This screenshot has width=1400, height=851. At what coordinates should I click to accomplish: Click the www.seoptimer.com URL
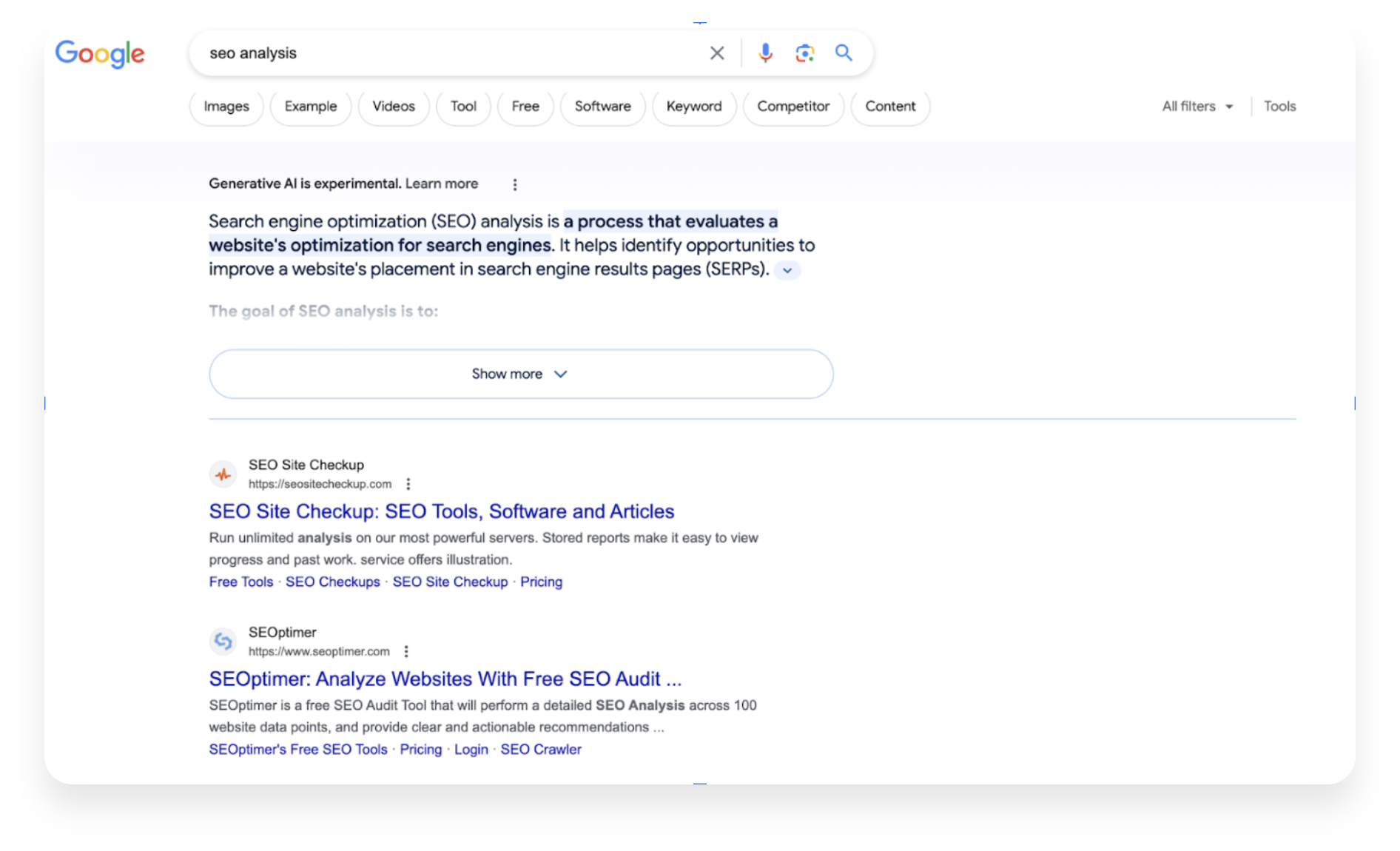coord(319,651)
